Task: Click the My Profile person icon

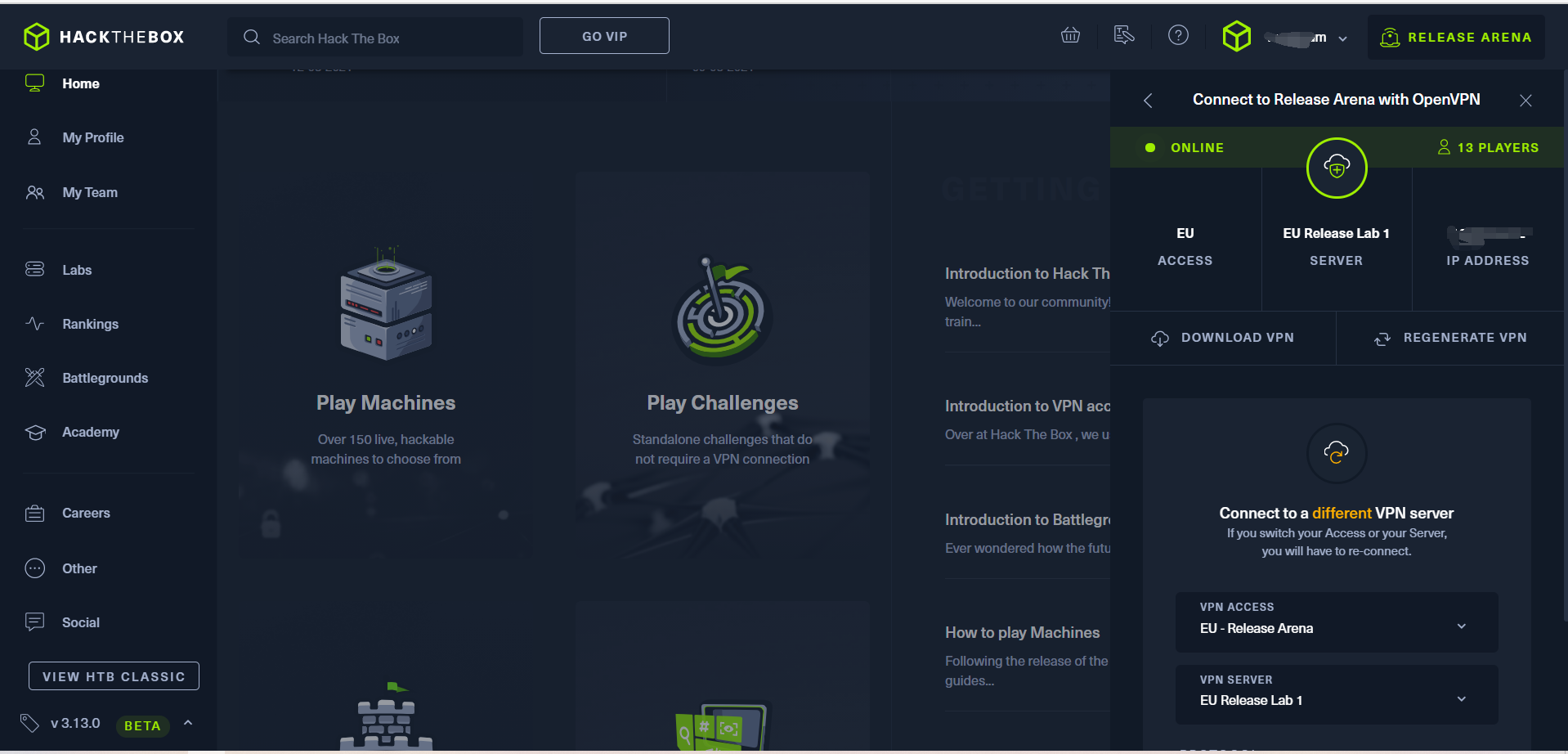Action: point(34,137)
